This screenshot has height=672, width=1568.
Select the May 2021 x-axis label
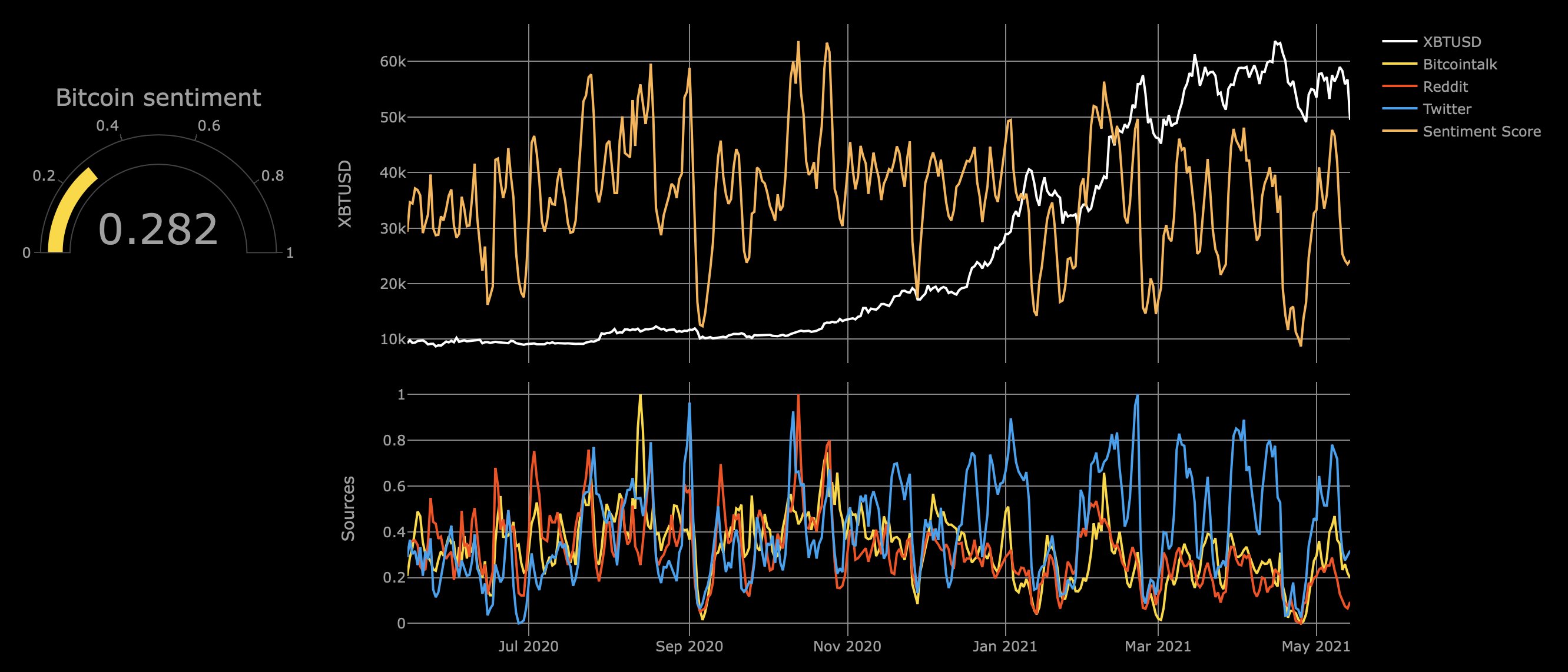(x=1316, y=647)
